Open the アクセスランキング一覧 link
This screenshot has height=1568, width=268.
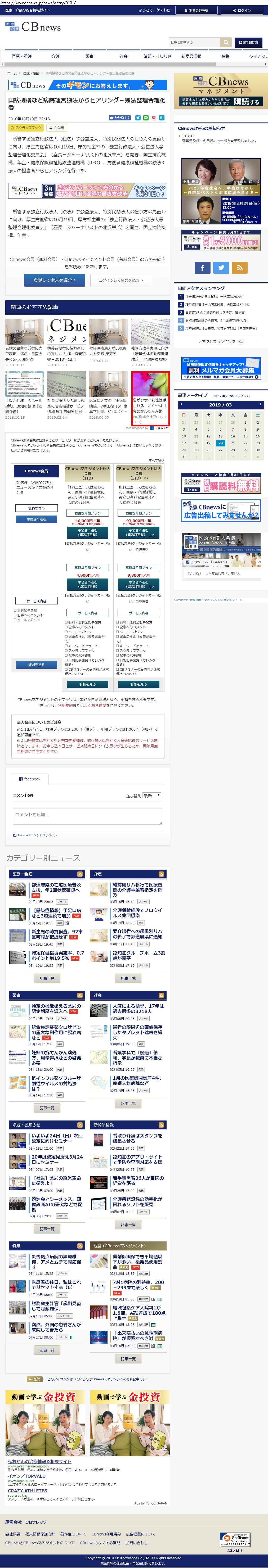tap(222, 341)
